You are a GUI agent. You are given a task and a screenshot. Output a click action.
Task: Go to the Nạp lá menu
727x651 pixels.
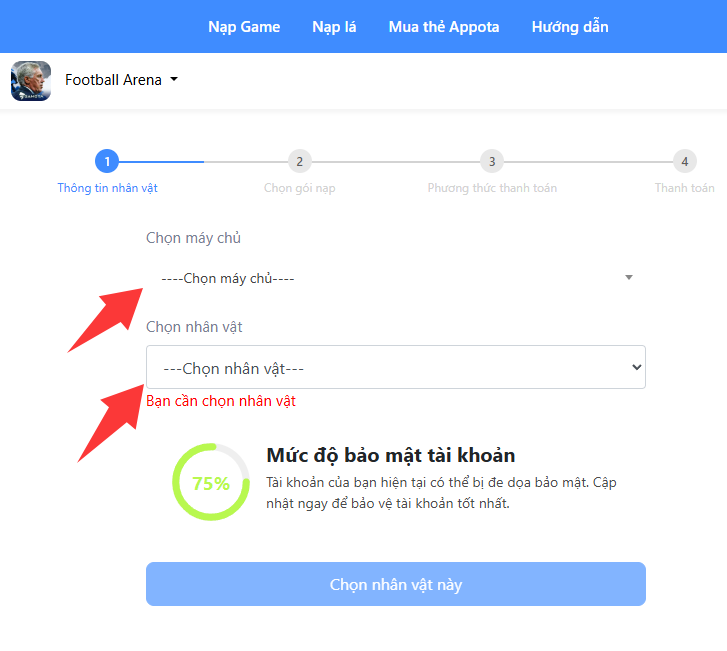click(334, 27)
